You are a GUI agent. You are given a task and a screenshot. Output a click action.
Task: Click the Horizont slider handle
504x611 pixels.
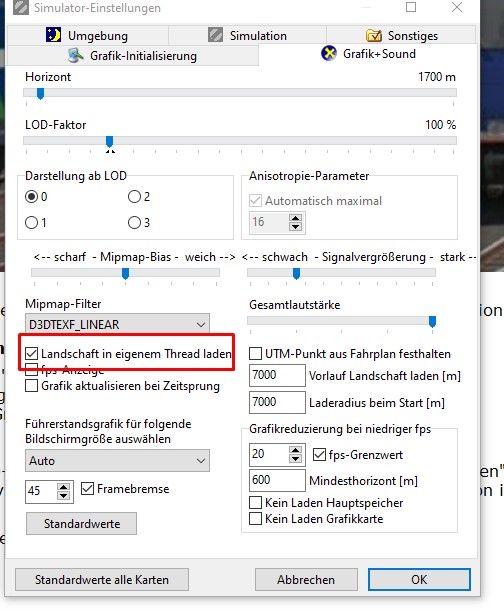tap(40, 94)
